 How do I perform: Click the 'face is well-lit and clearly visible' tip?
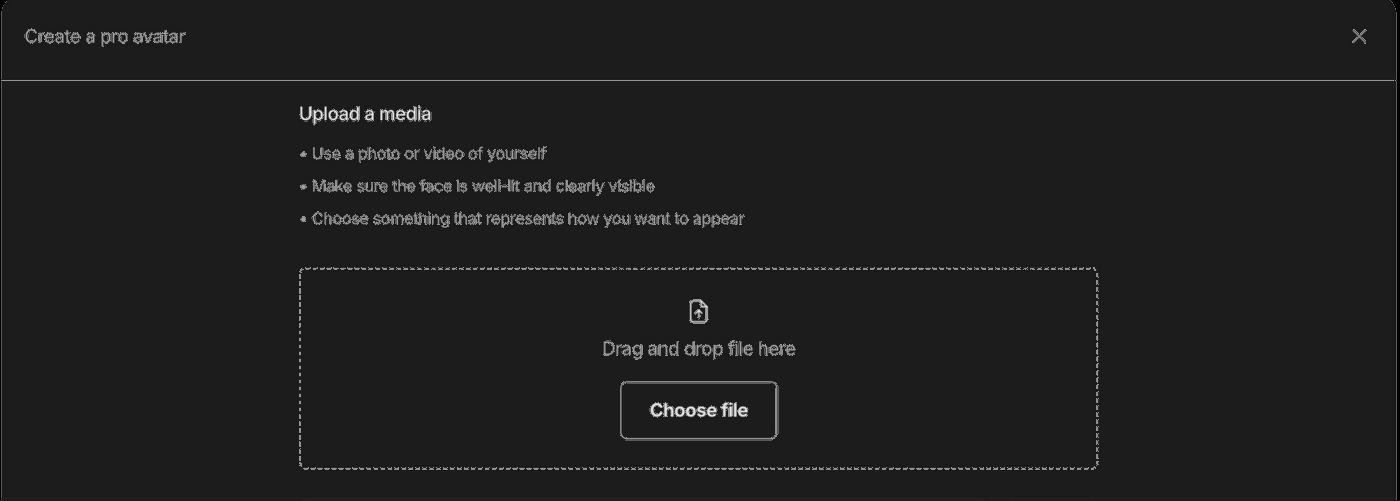483,186
